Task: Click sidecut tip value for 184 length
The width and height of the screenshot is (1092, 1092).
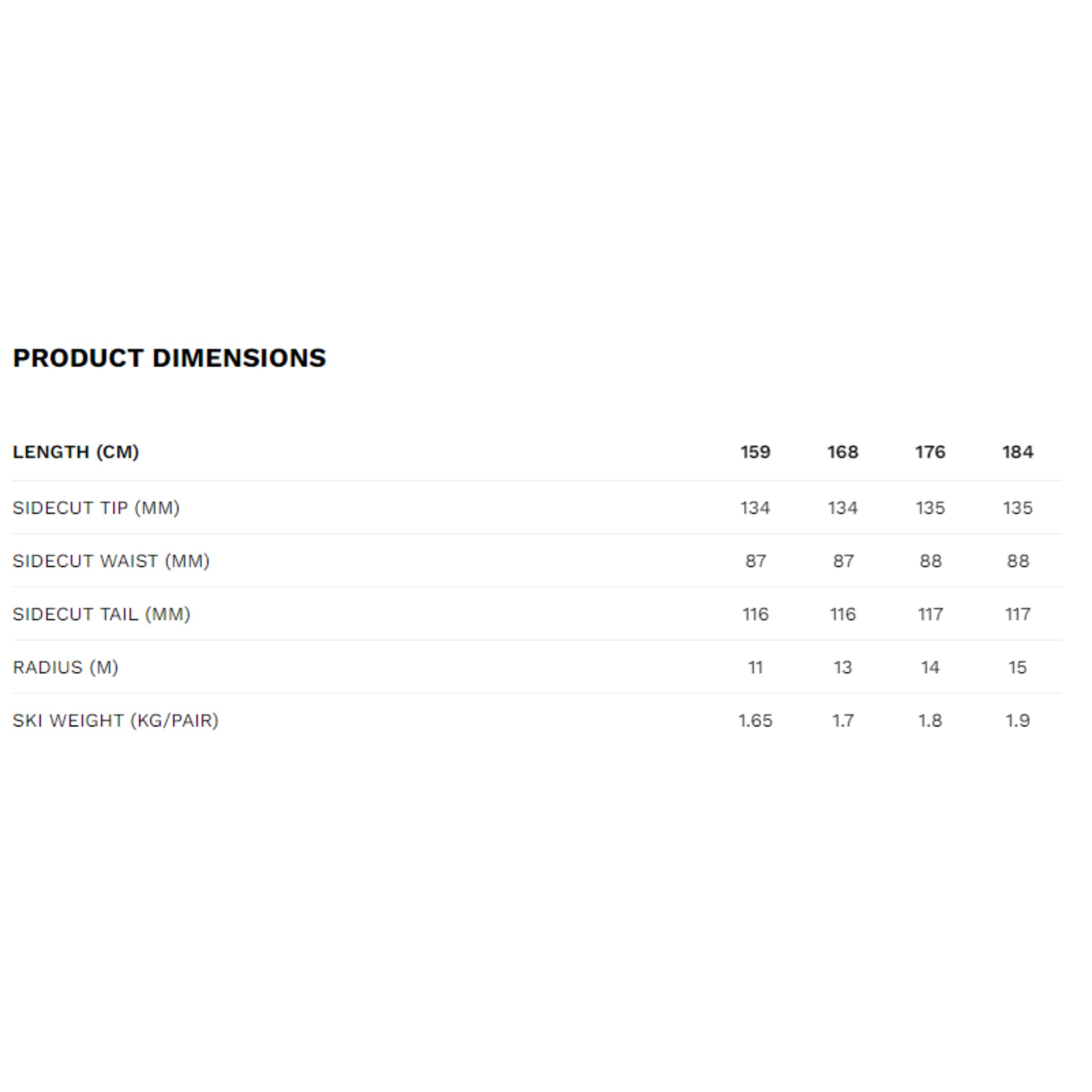Action: tap(1017, 508)
